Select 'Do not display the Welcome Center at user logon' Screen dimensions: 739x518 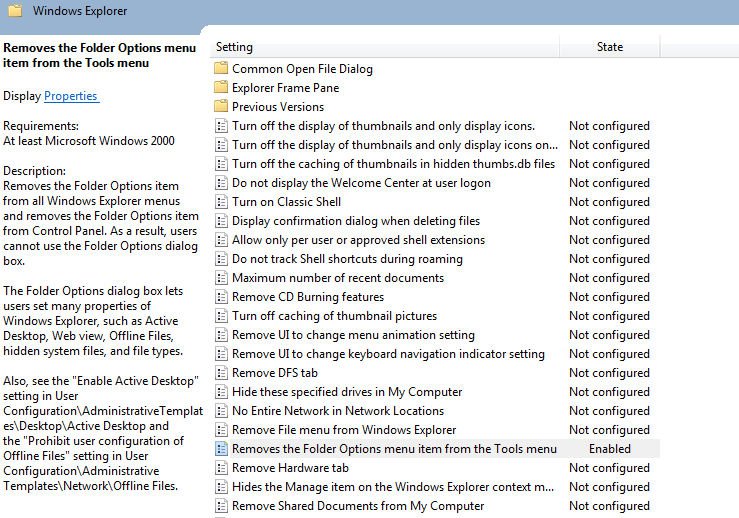point(361,183)
